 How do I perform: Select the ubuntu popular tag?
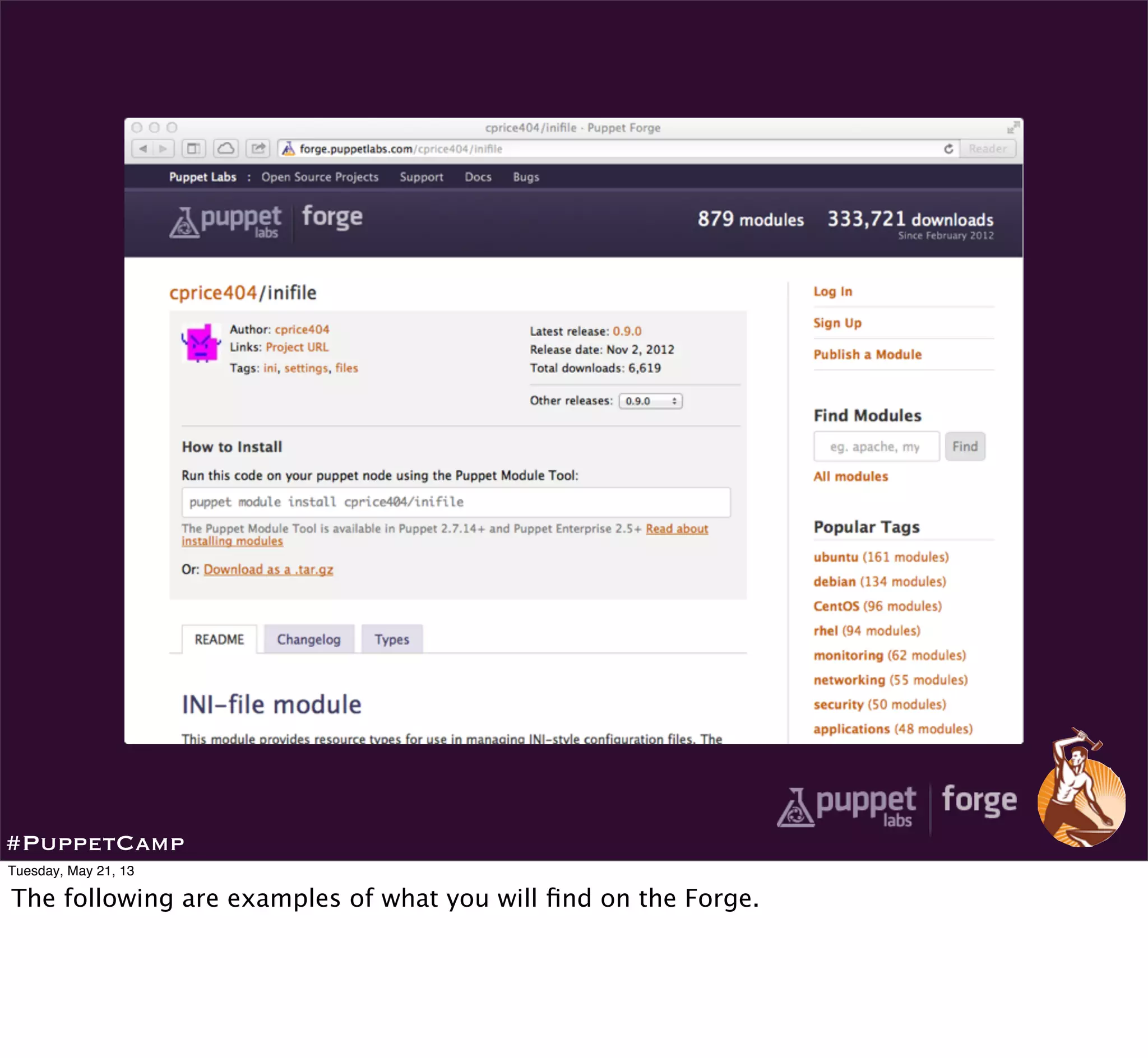coord(835,557)
